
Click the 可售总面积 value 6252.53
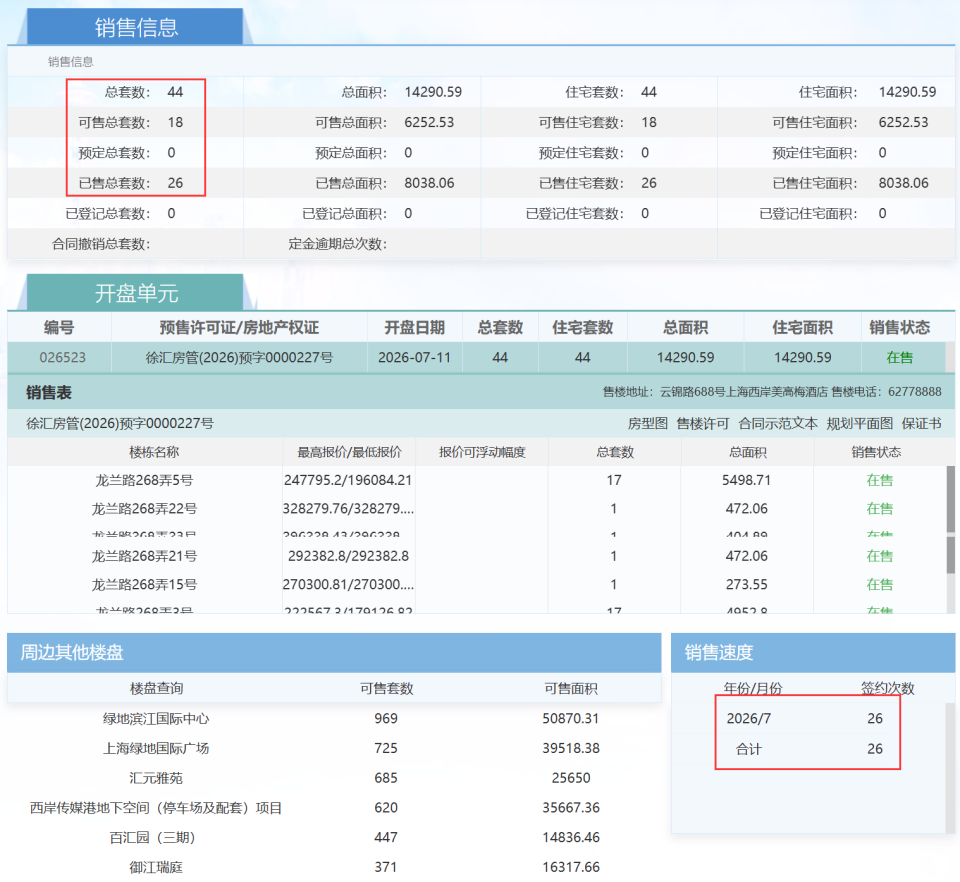pyautogui.click(x=429, y=122)
